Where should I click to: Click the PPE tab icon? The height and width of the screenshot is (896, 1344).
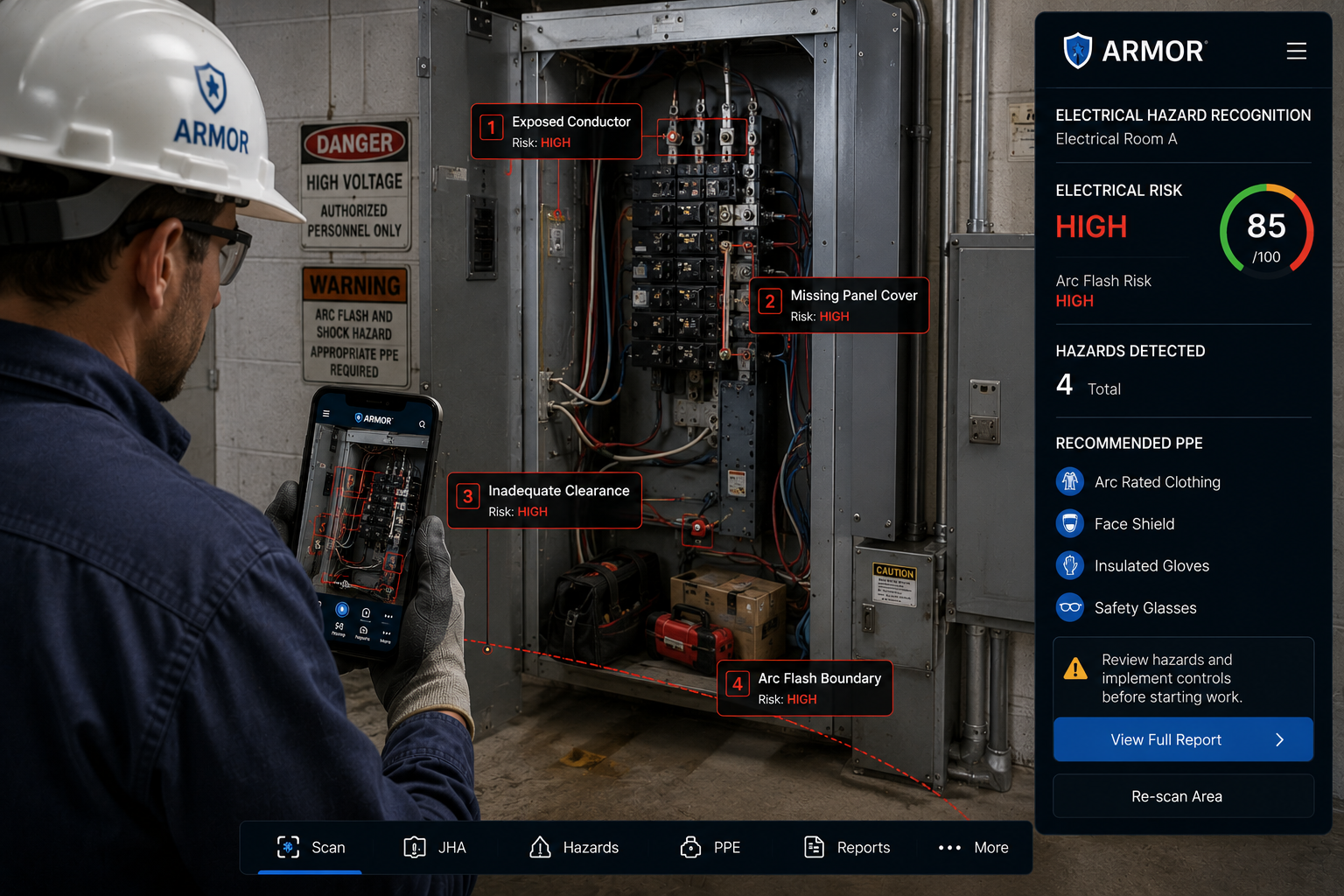690,846
